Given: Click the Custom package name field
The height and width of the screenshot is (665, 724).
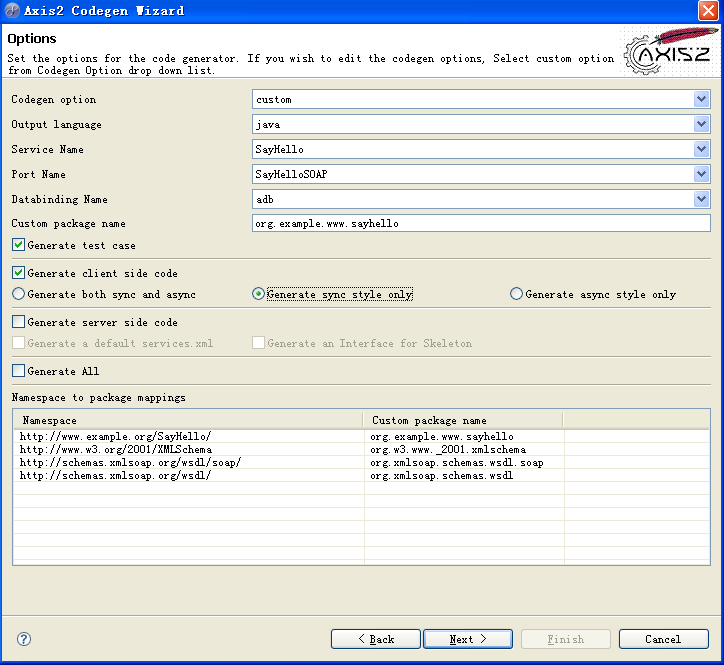Looking at the screenshot, I should [480, 224].
